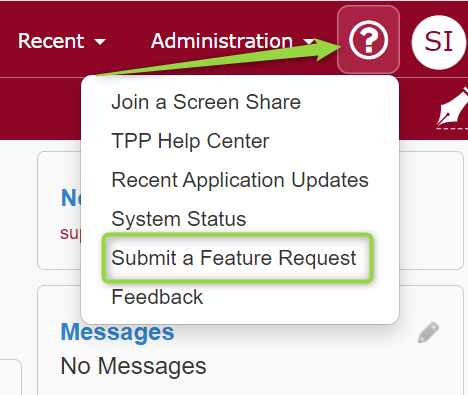Open the Administration dropdown menu

tap(233, 41)
